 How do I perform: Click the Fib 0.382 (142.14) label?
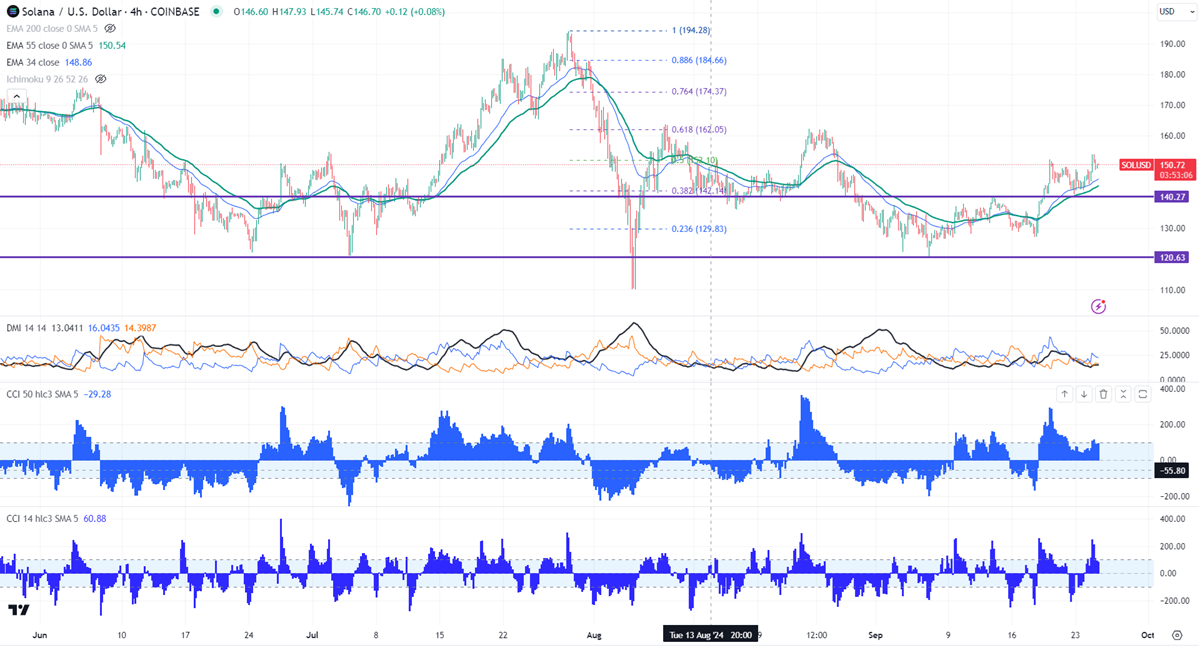coord(699,191)
